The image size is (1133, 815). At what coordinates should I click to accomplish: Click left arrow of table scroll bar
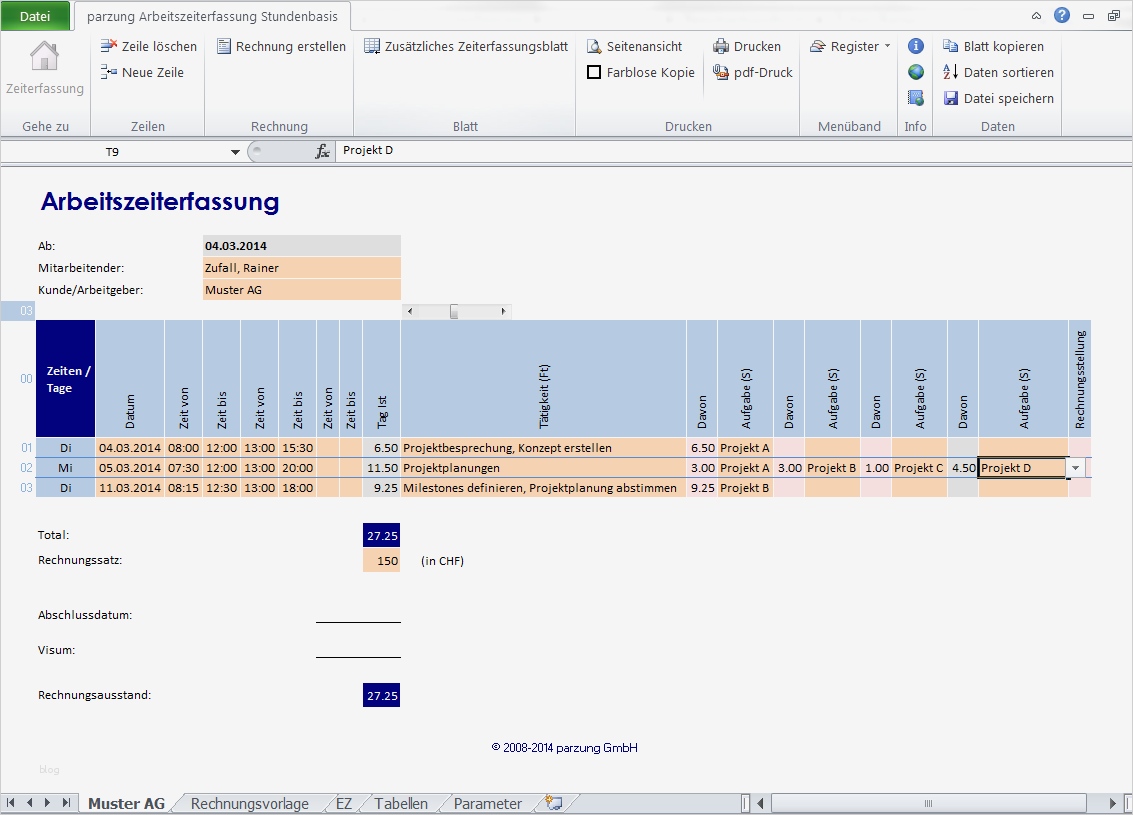[x=410, y=311]
